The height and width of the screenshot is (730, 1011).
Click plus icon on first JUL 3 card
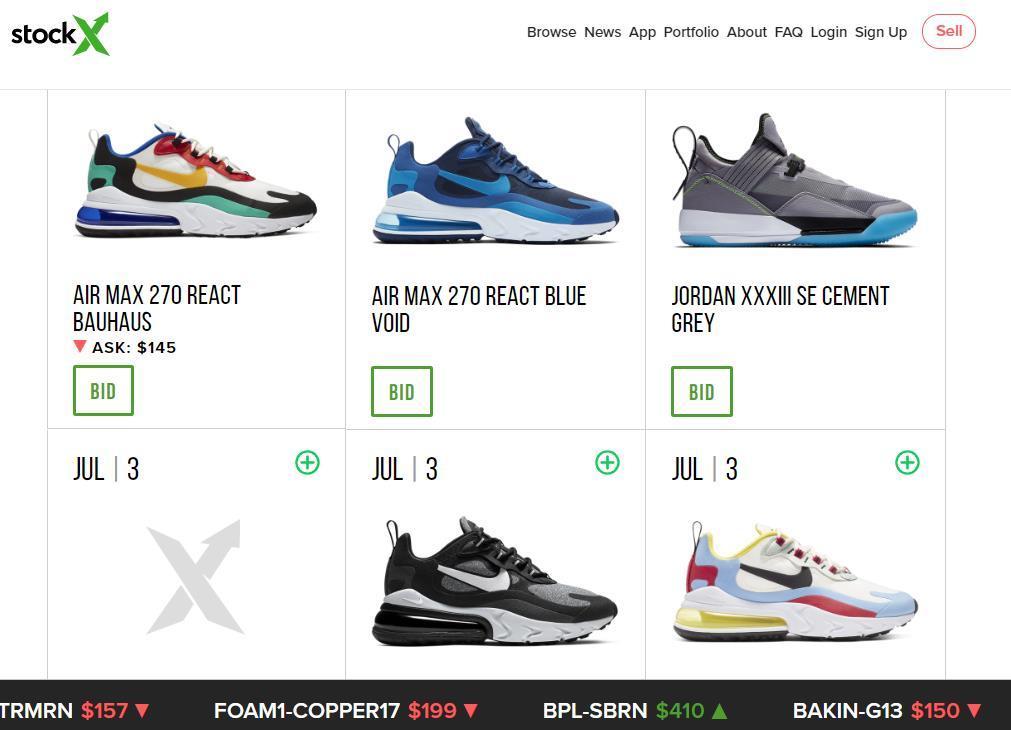coord(308,462)
